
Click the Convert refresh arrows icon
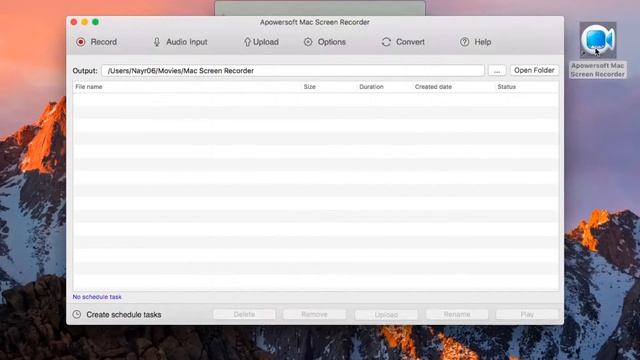[x=386, y=42]
